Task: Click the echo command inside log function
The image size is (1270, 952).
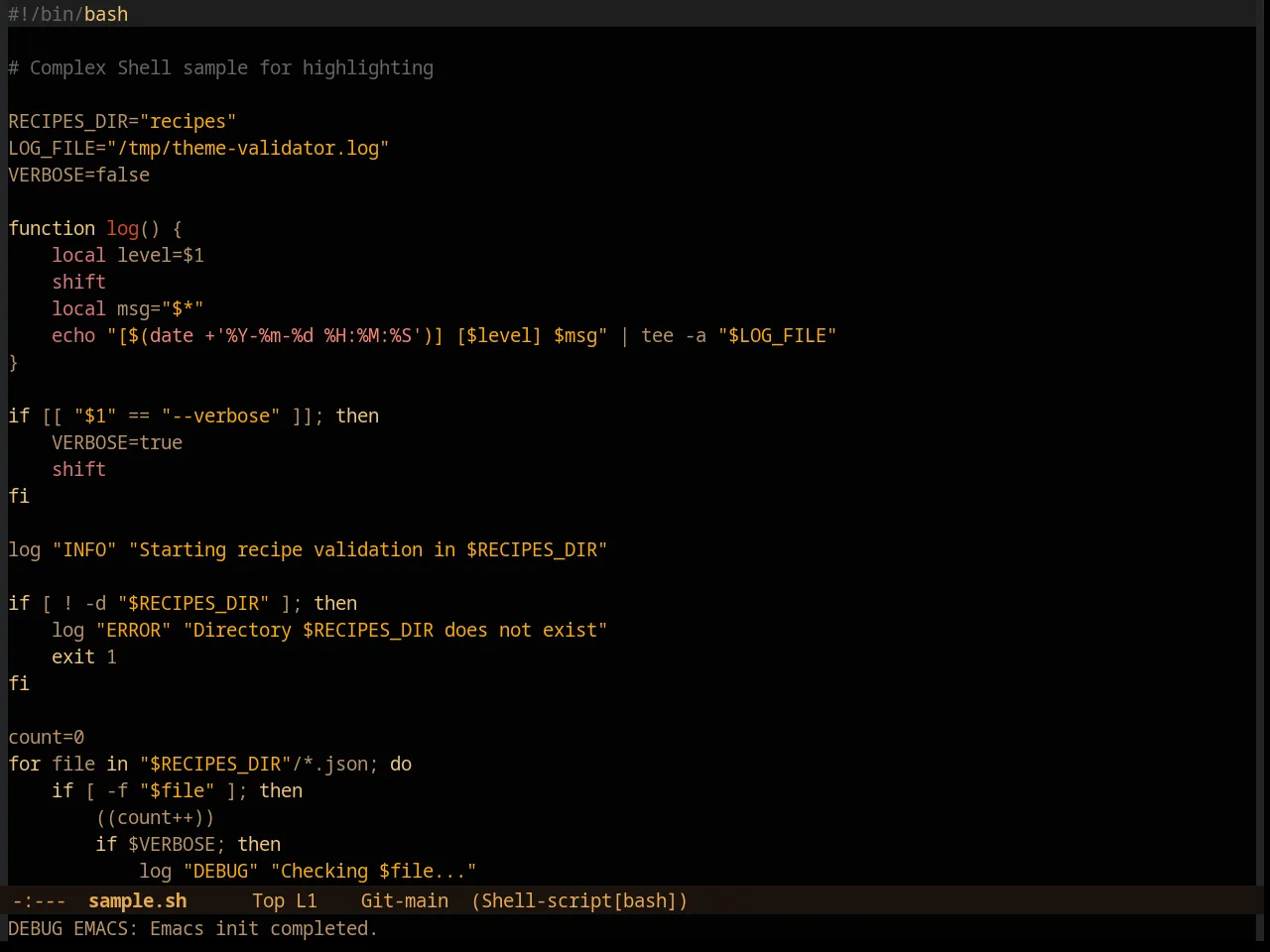Action: pyautogui.click(x=73, y=335)
